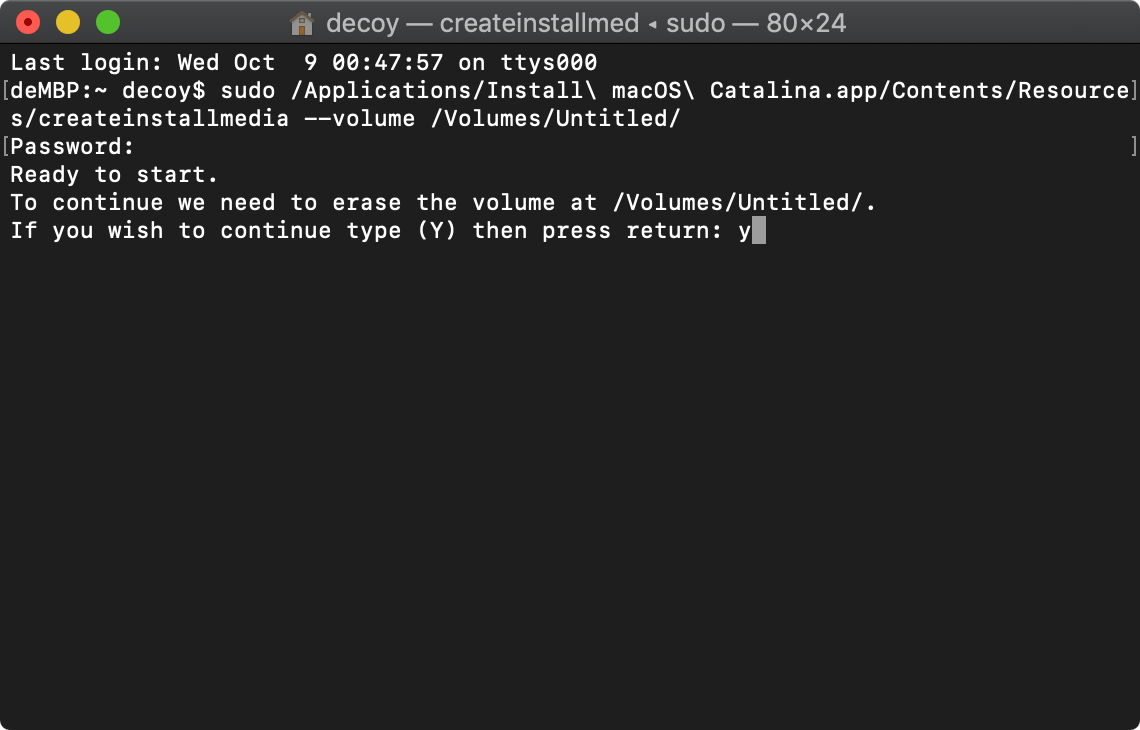Screen dimensions: 1140x730
Task: Click "Catalina.app/Contents/Resource" path text
Action: point(919,91)
